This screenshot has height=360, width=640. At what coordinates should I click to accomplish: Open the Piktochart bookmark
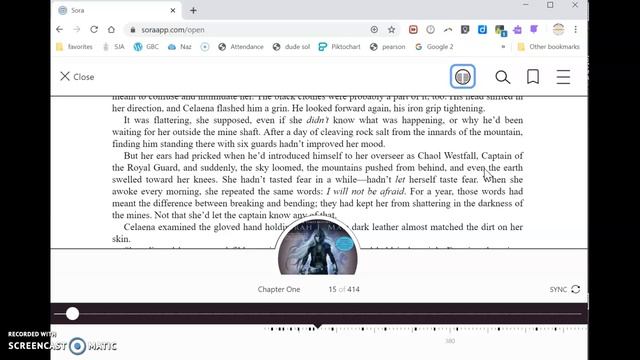(x=340, y=47)
